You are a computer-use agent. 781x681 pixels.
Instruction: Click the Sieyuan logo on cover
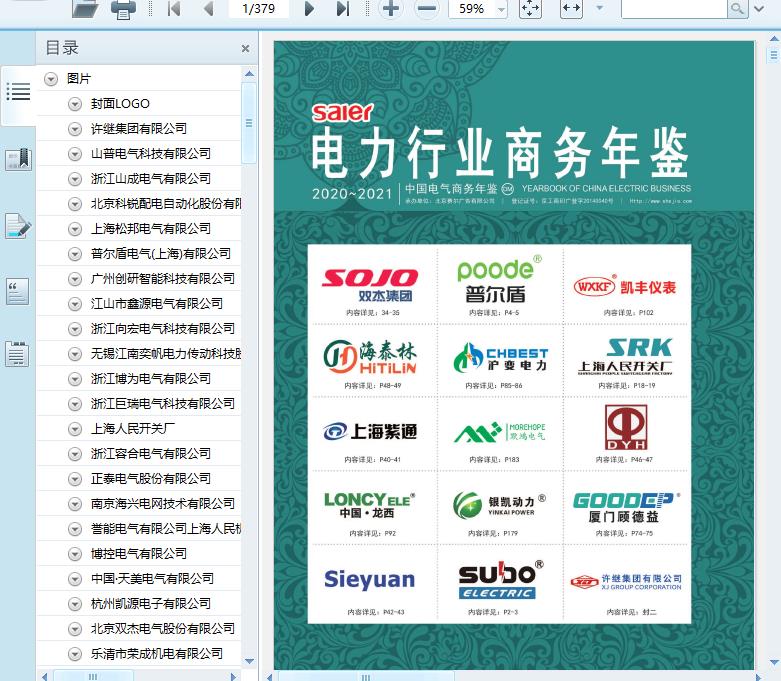(369, 580)
